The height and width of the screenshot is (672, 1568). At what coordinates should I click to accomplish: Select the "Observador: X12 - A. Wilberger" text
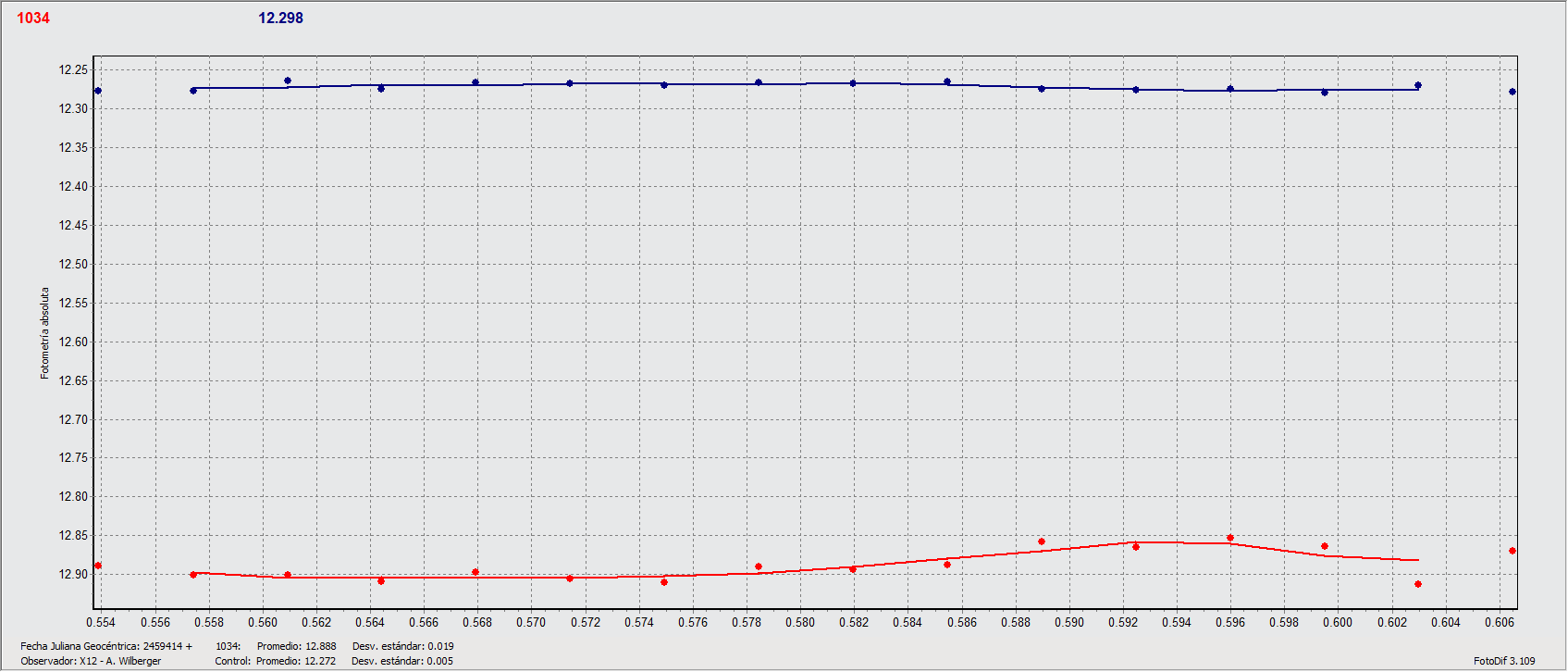(x=91, y=662)
